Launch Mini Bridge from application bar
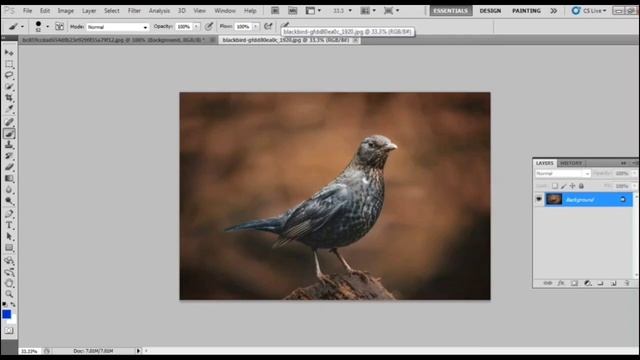 point(293,11)
